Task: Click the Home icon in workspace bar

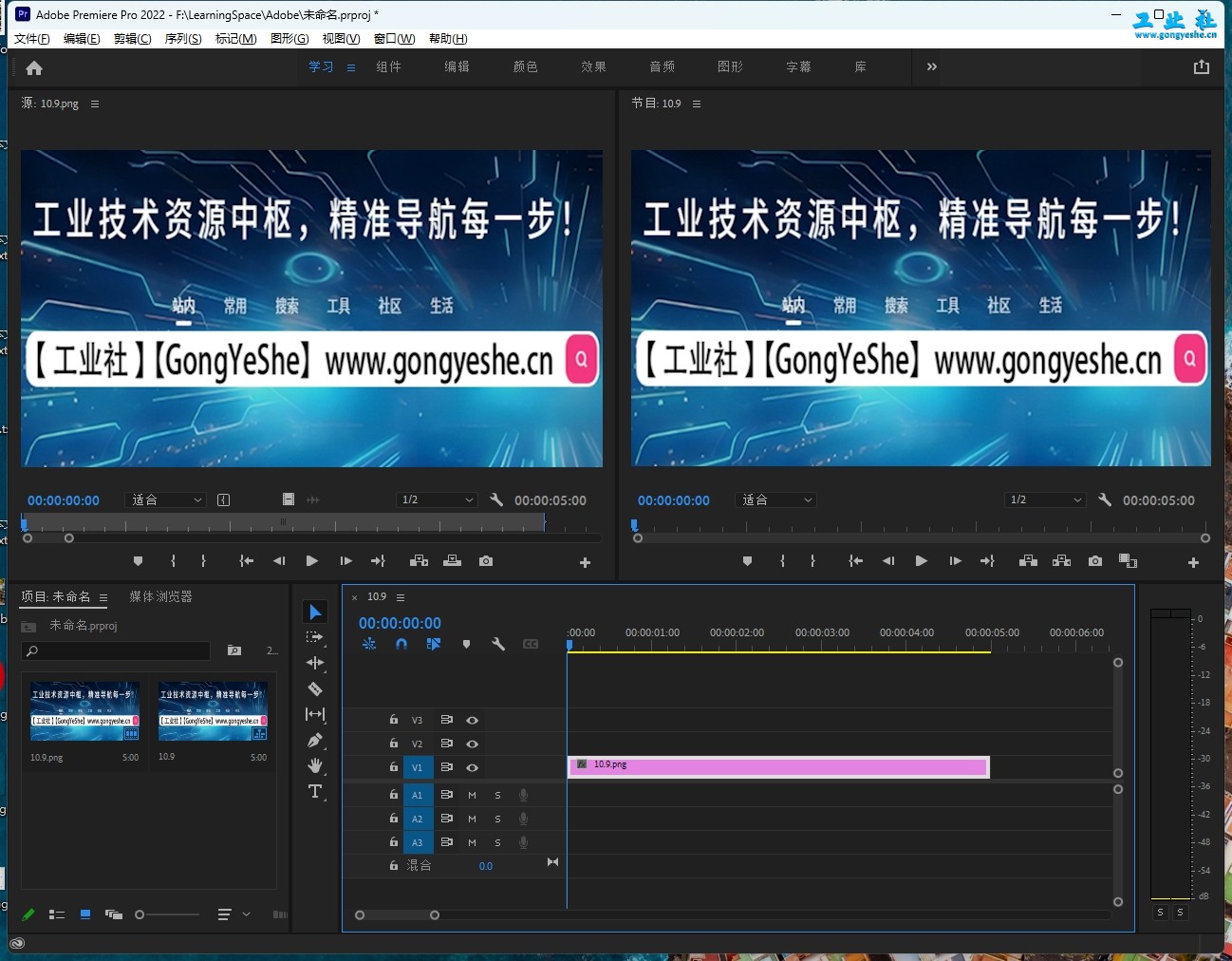Action: 34,67
